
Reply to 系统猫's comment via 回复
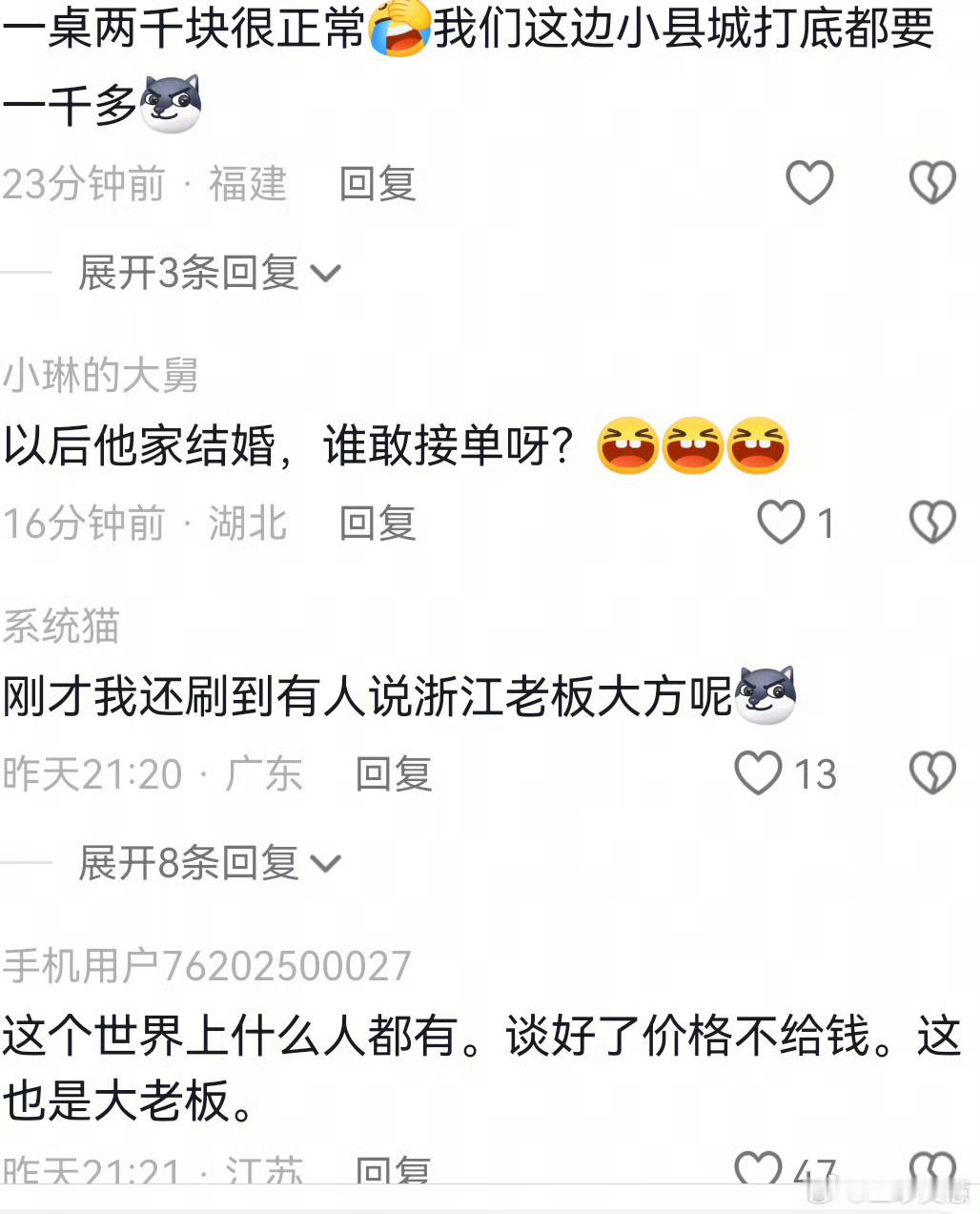click(x=394, y=773)
